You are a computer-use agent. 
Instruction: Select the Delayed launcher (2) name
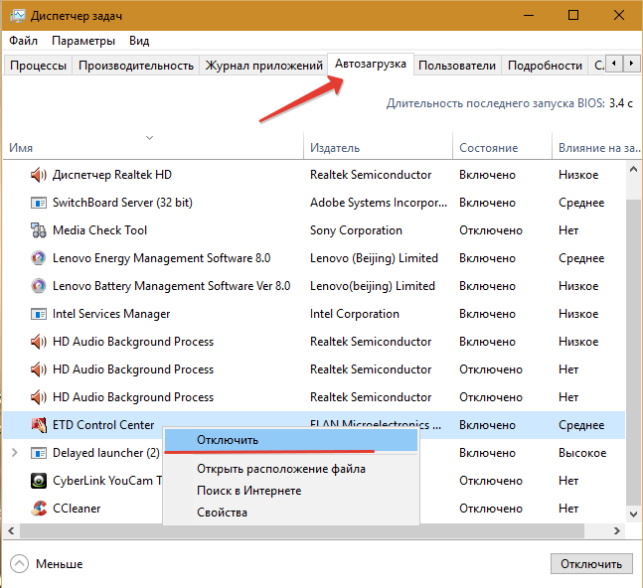tap(106, 453)
